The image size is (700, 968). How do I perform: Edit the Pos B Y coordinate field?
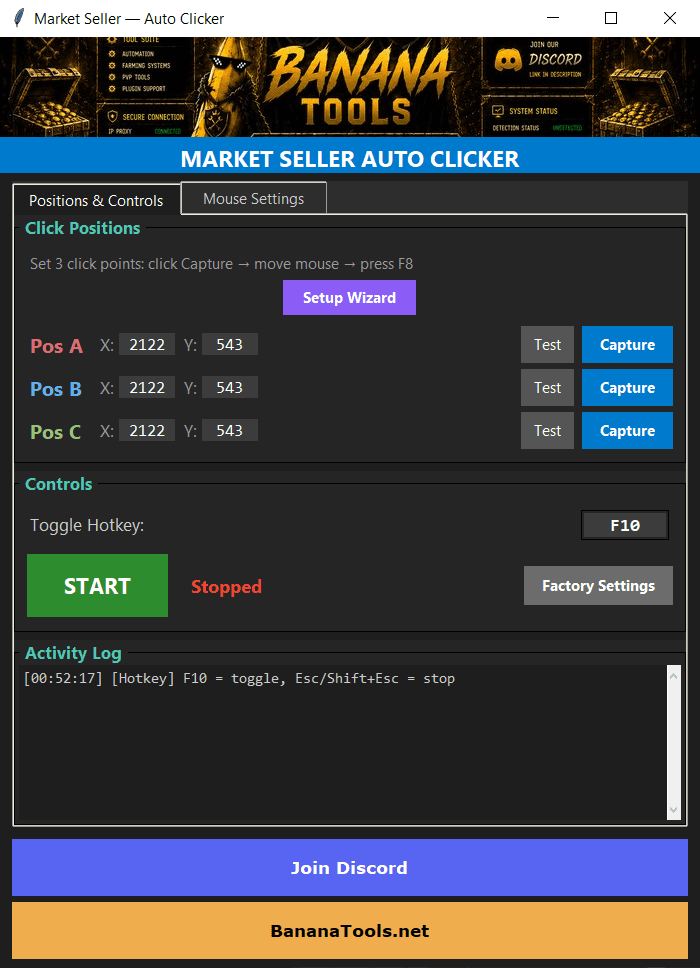tap(230, 388)
